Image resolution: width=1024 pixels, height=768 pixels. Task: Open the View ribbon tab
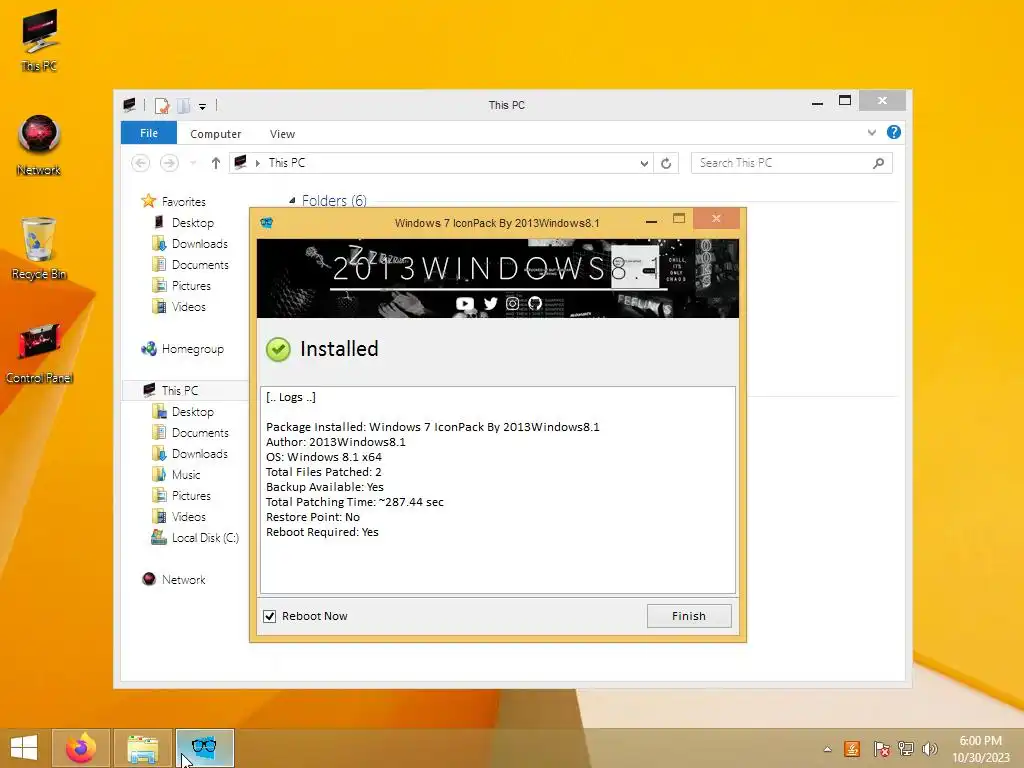point(282,134)
